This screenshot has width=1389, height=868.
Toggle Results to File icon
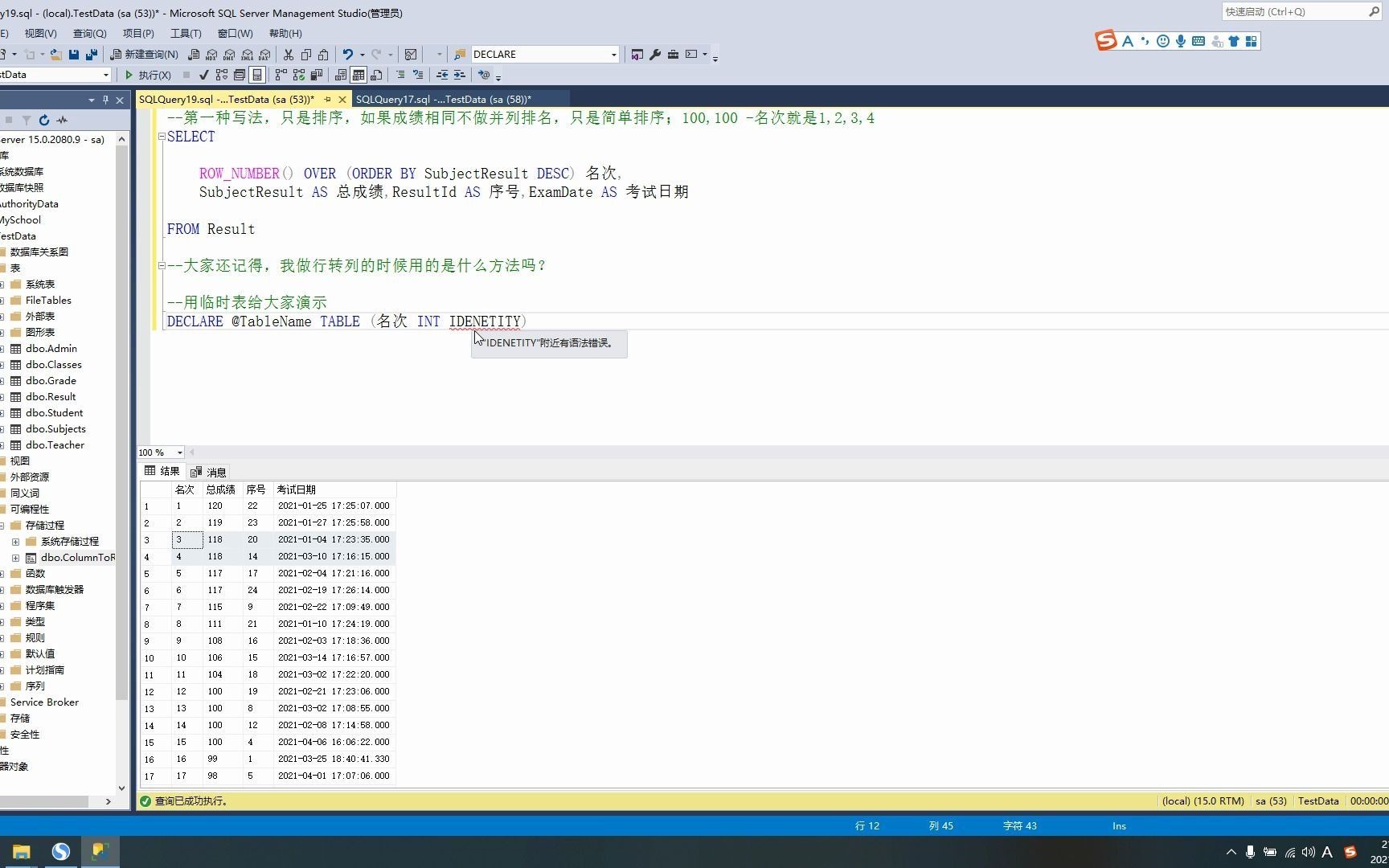[376, 75]
